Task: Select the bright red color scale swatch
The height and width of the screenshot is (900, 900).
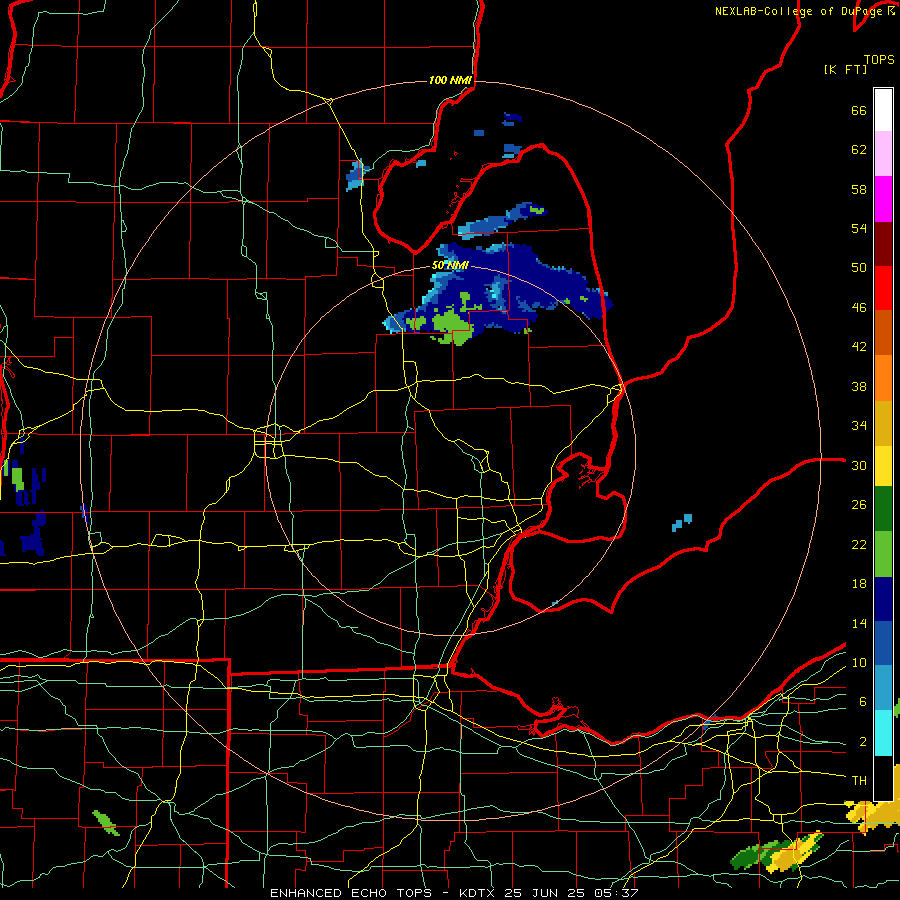Action: click(883, 288)
